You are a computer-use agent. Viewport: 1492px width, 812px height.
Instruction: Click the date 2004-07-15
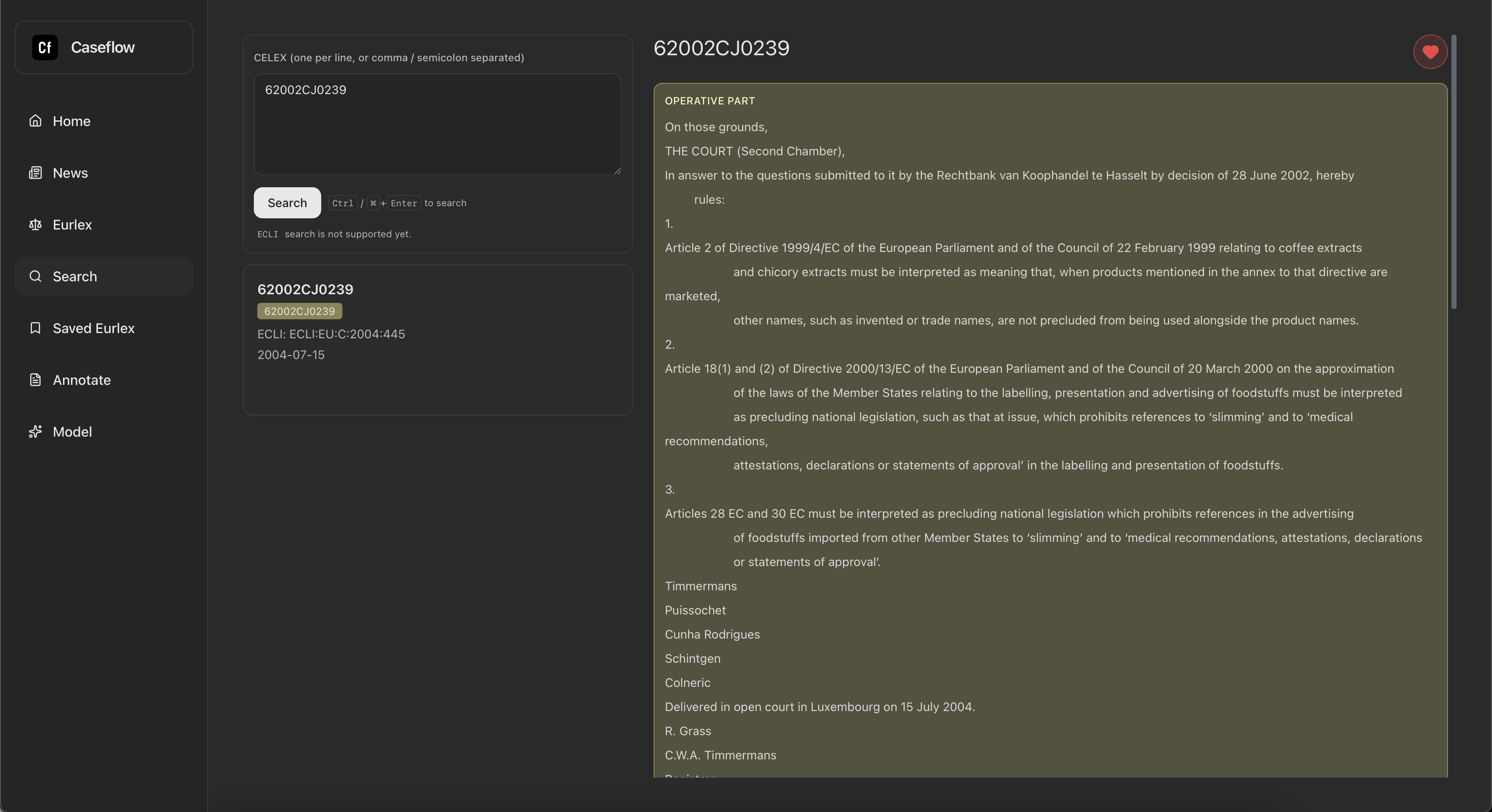[291, 355]
